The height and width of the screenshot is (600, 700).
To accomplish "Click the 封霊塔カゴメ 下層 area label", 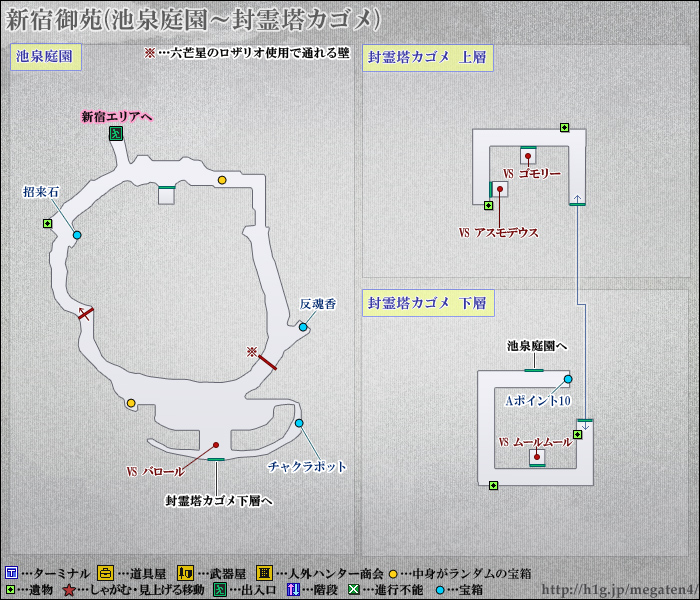I will click(426, 302).
